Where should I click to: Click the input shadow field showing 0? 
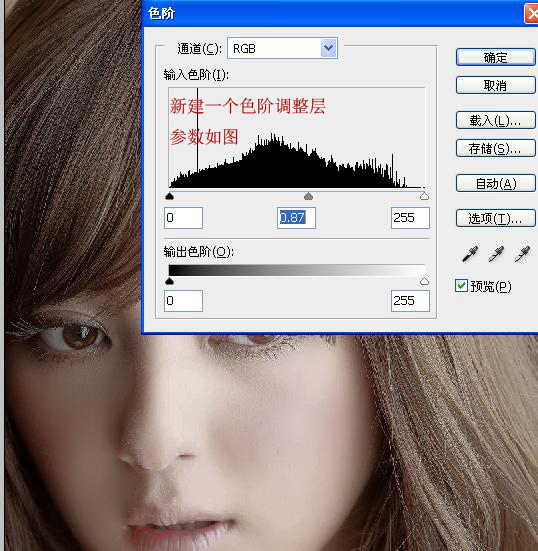pos(183,218)
